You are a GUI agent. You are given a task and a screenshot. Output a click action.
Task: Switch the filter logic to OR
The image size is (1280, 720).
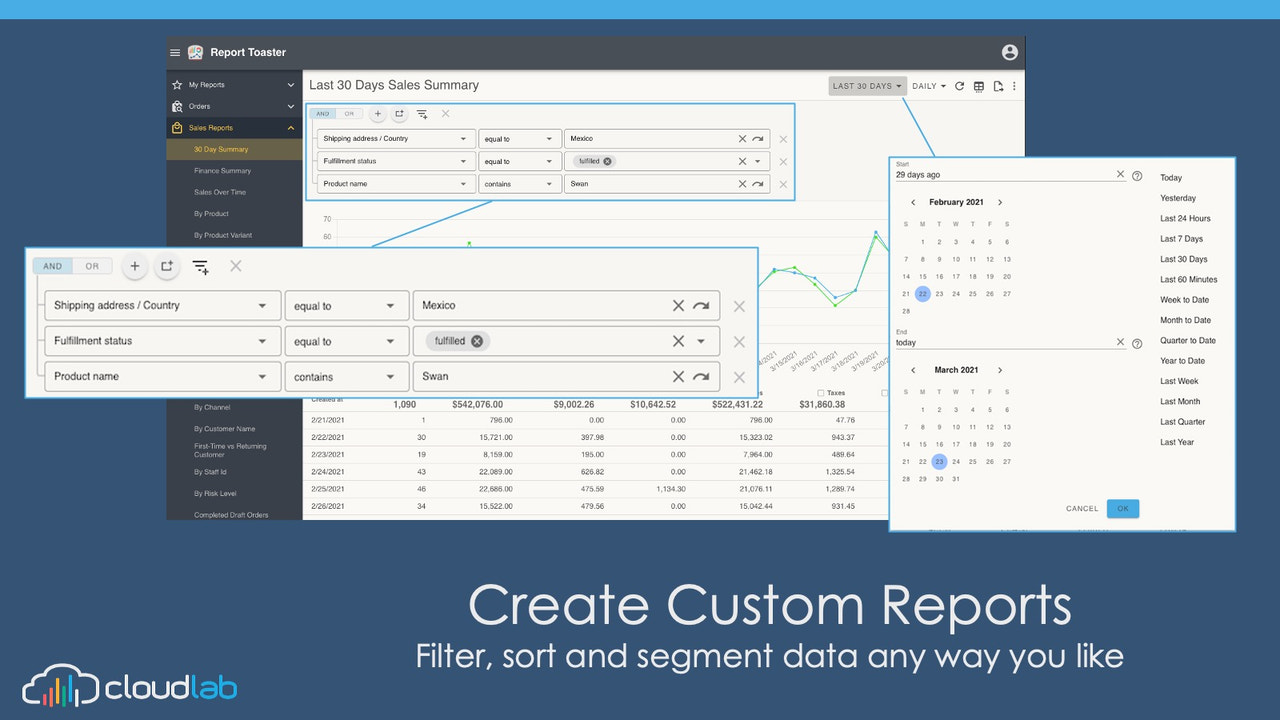point(92,266)
